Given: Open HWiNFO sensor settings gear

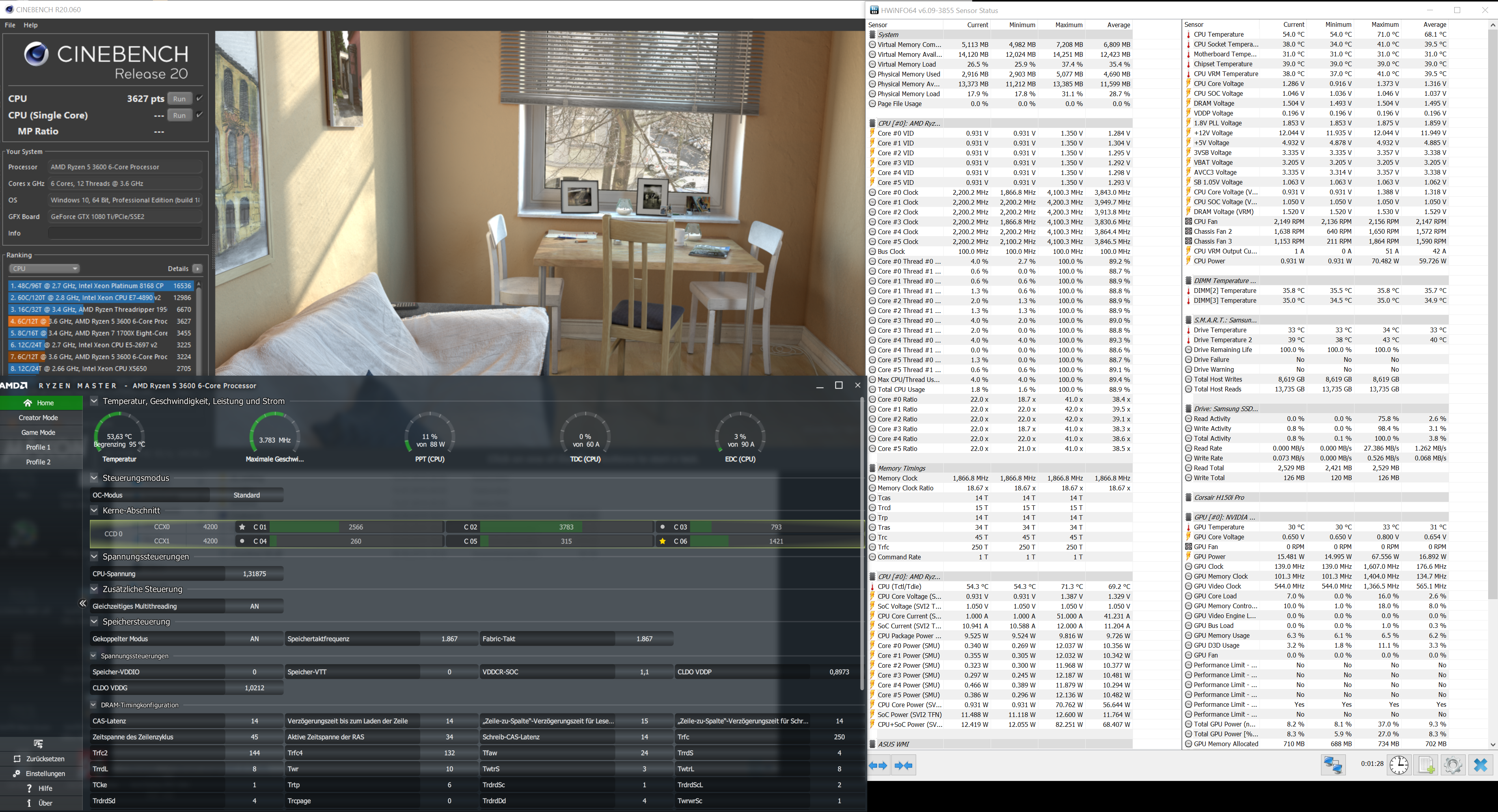Looking at the screenshot, I should click(1453, 764).
